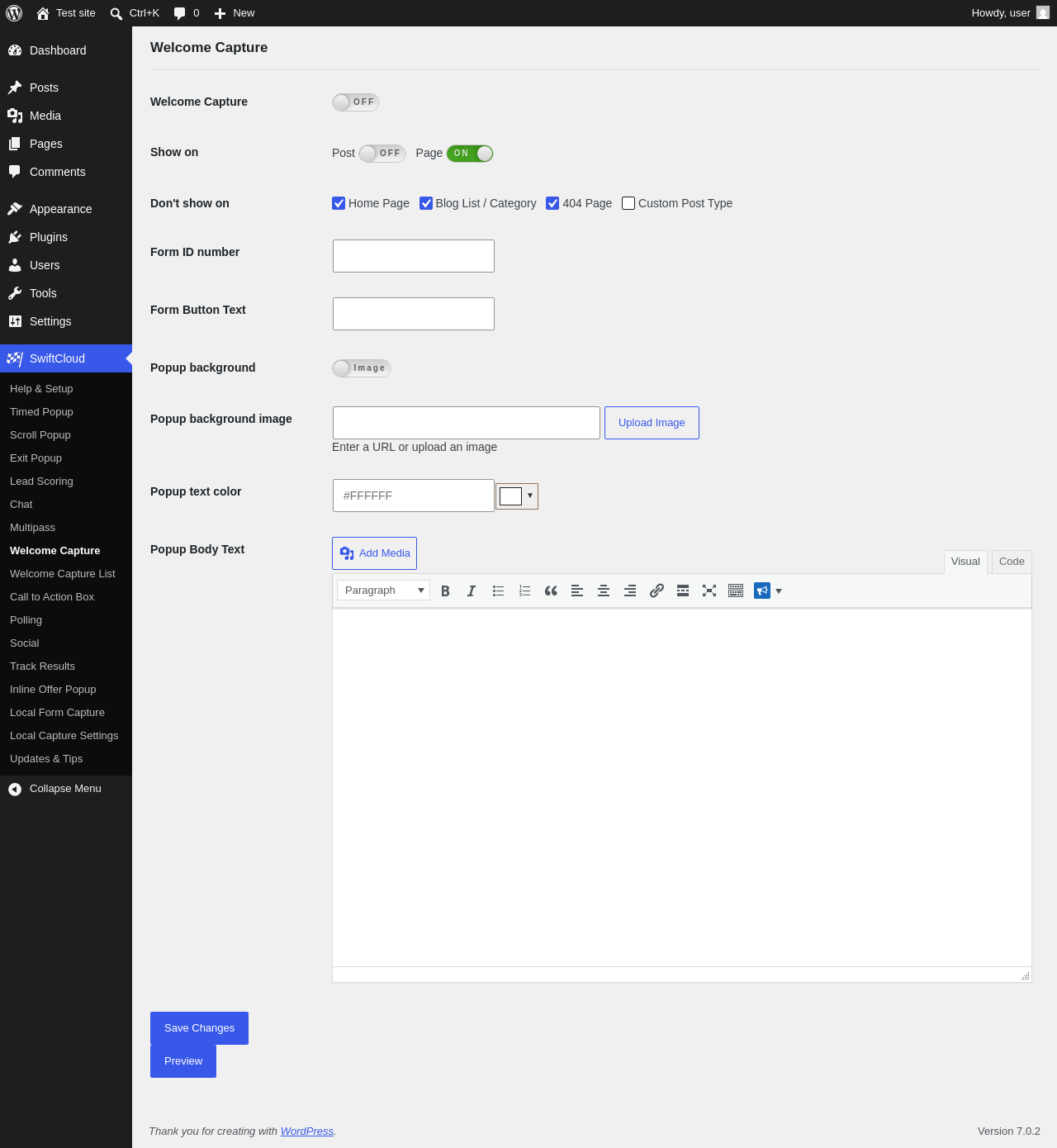
Task: Open the Appearance menu item
Action: pos(66,209)
